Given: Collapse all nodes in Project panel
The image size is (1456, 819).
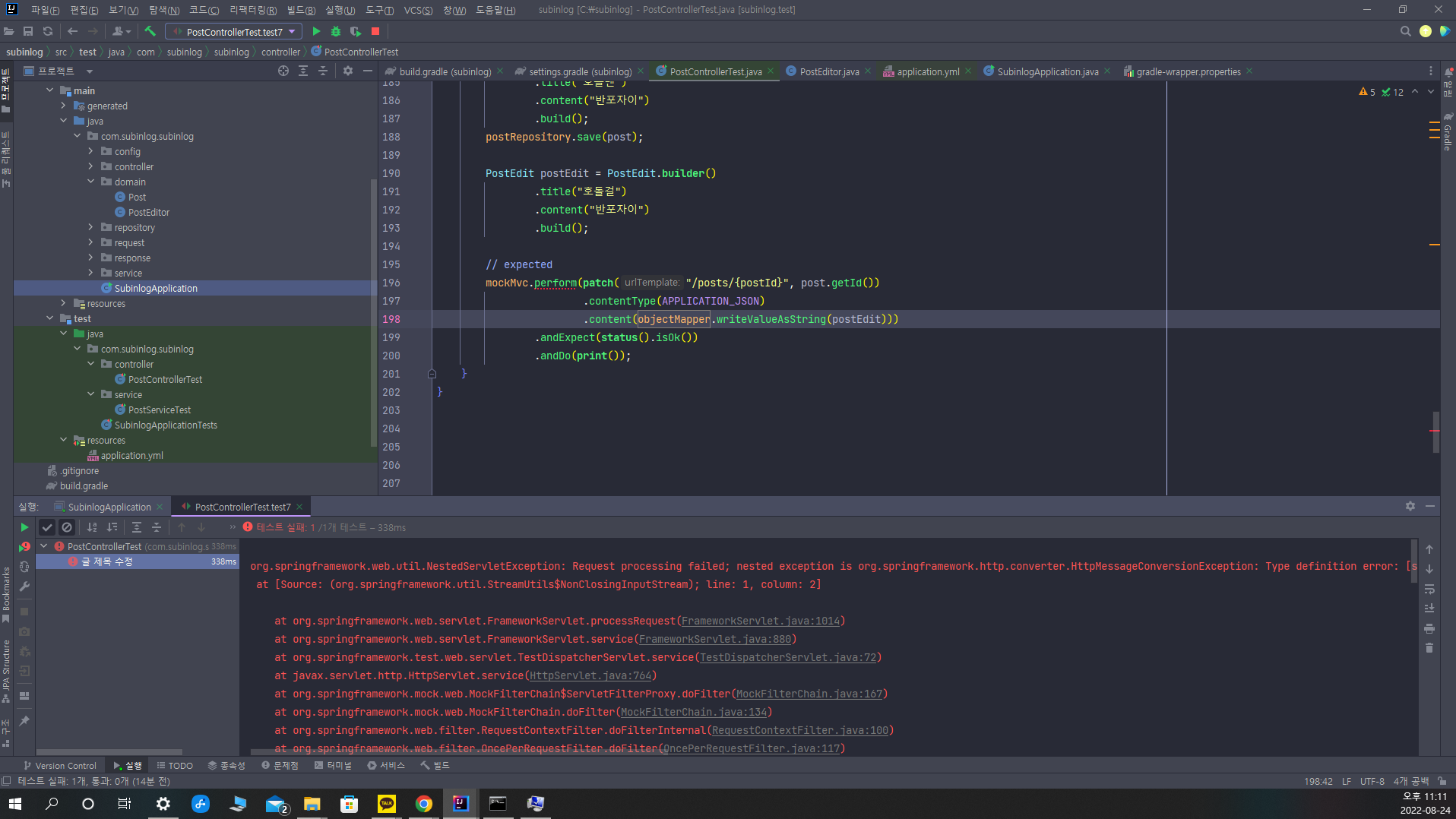Looking at the screenshot, I should [323, 71].
